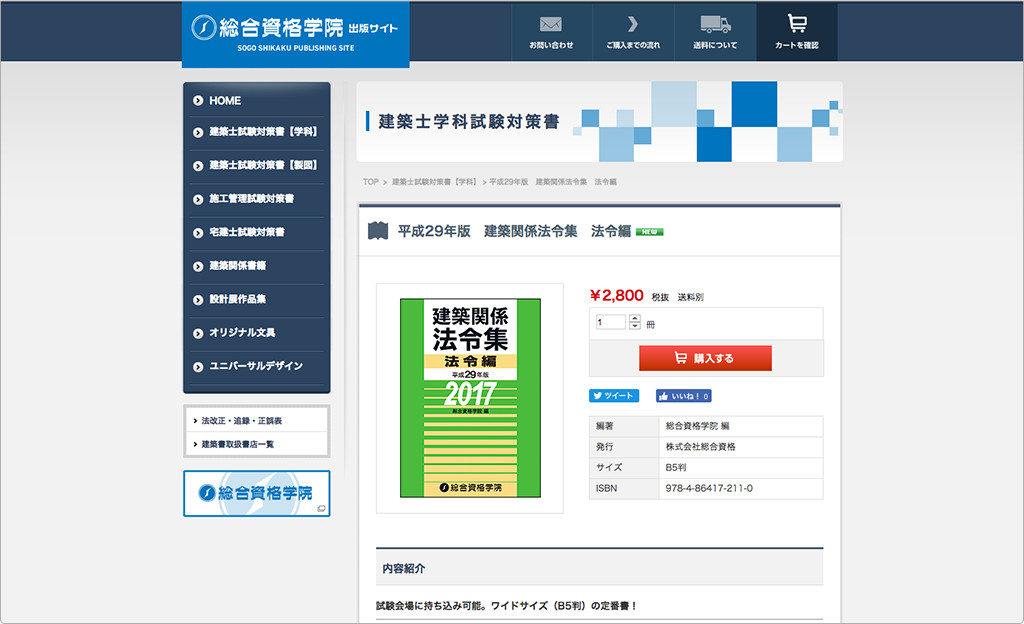
Task: Increase quantity with stepper up arrow
Action: pyautogui.click(x=635, y=318)
